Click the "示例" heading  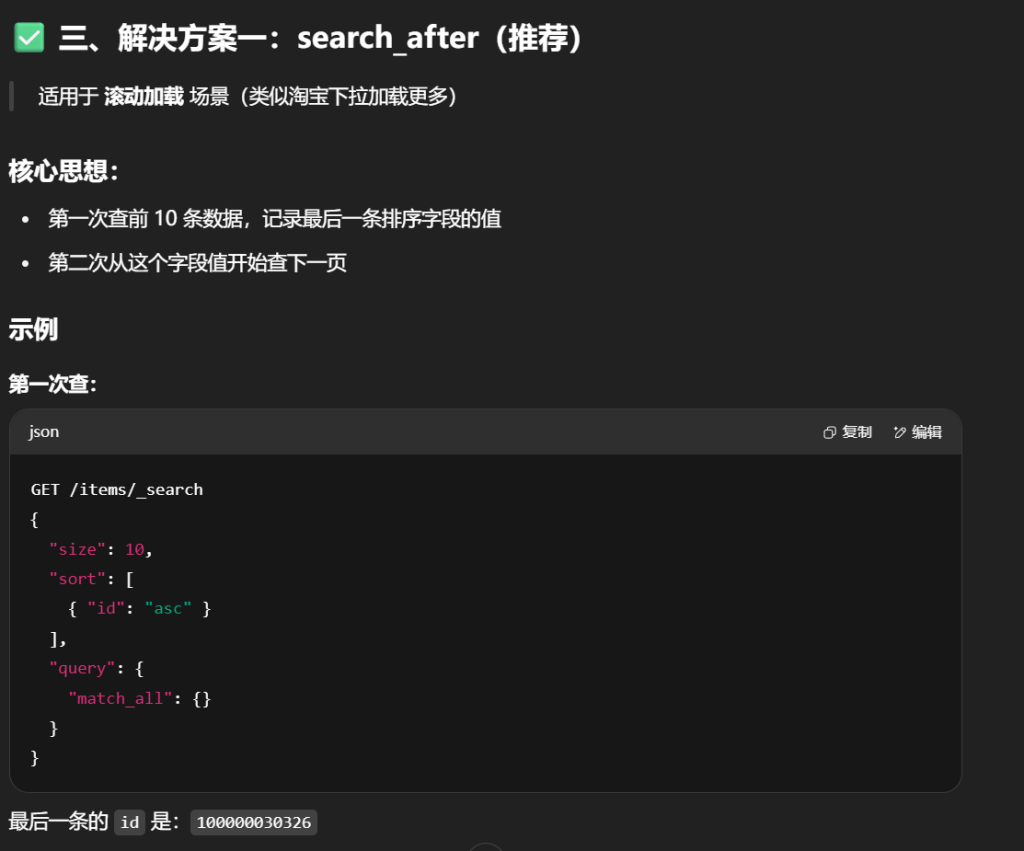[33, 329]
